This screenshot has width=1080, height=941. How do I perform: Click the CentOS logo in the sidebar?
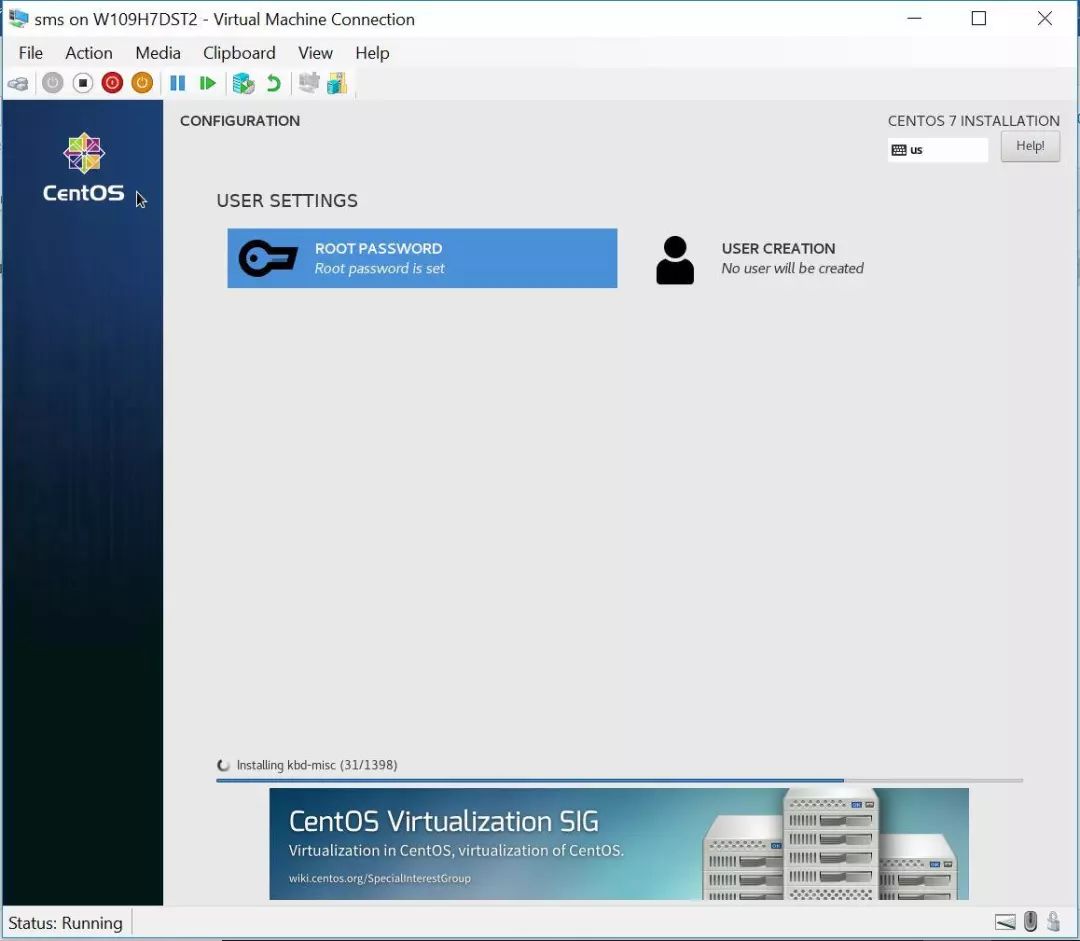(83, 167)
